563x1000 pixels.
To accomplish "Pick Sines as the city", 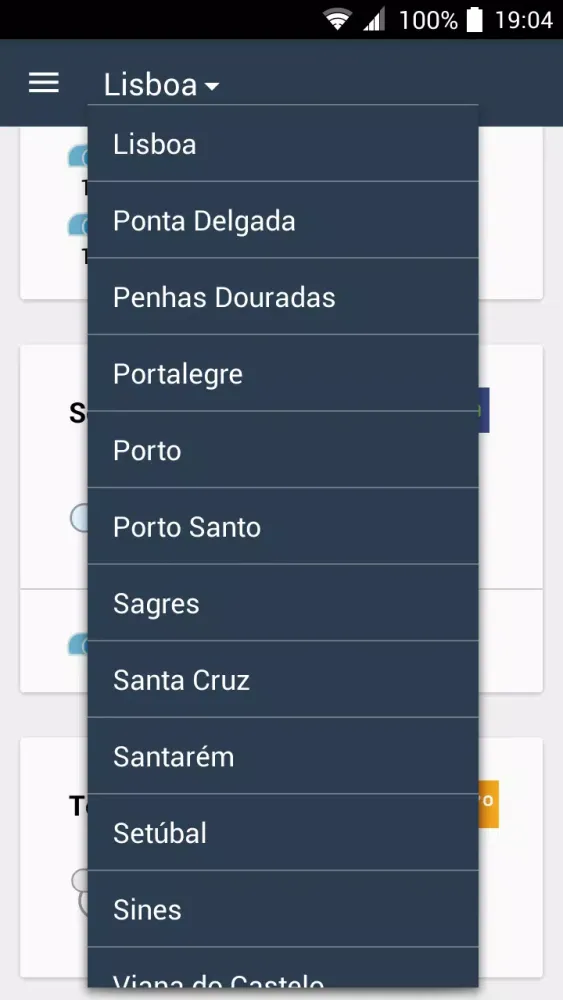I will 283,909.
